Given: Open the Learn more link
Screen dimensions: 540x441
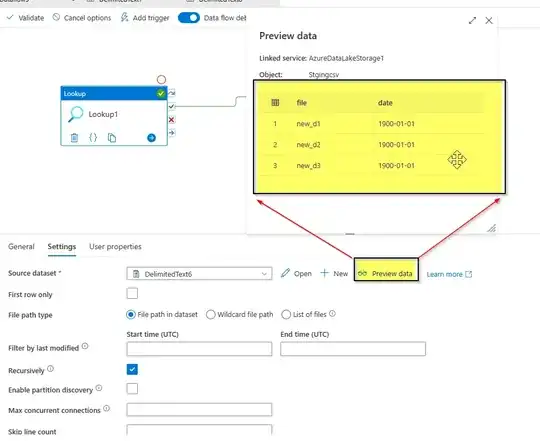Looking at the screenshot, I should [449, 274].
